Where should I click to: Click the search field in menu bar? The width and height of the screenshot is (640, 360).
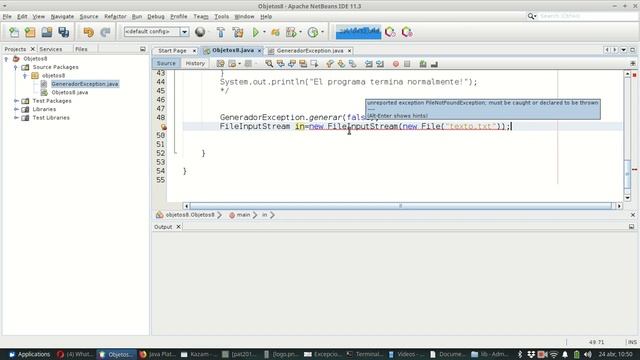click(587, 16)
